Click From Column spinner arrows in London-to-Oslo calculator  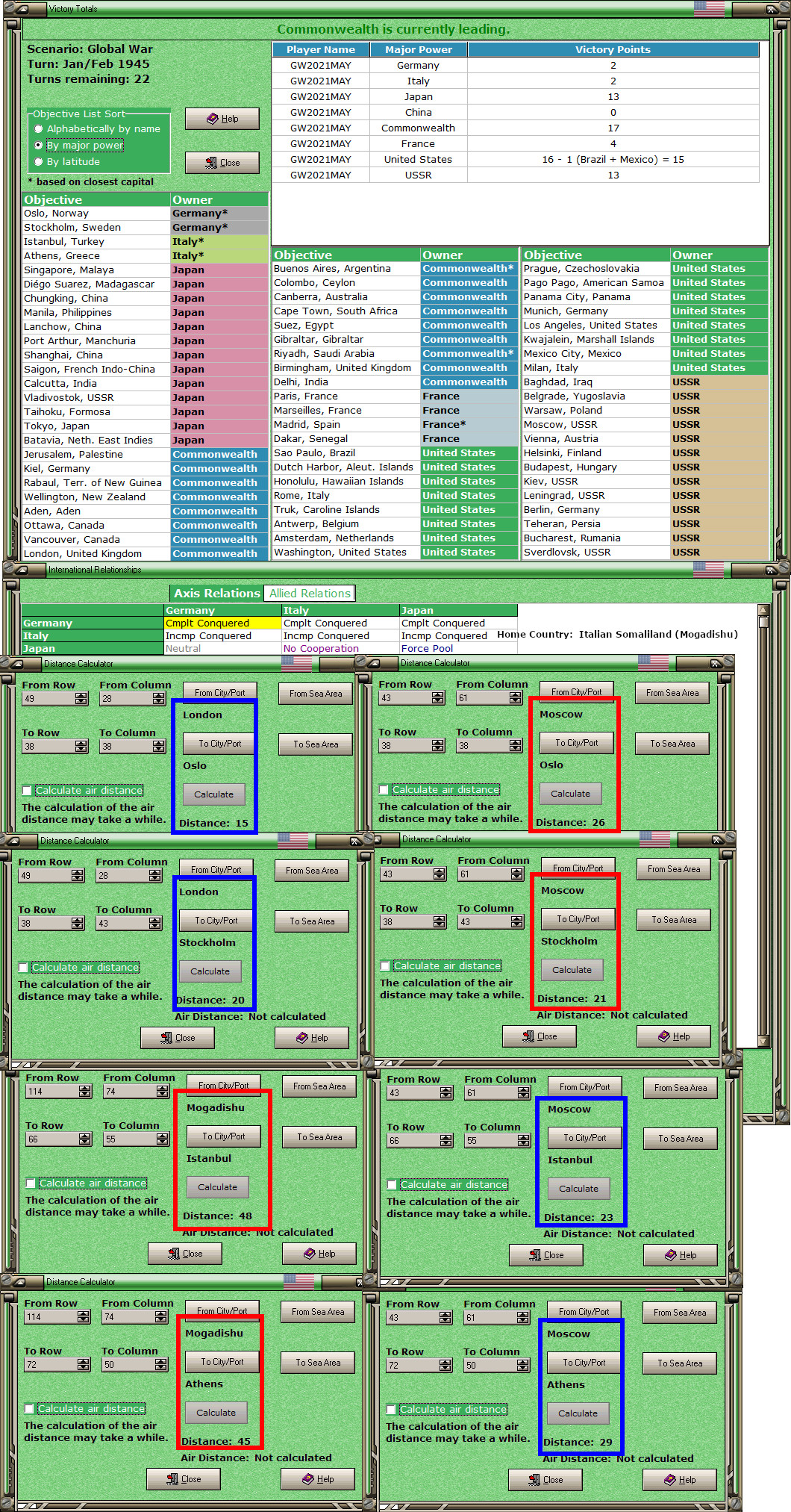tap(159, 699)
